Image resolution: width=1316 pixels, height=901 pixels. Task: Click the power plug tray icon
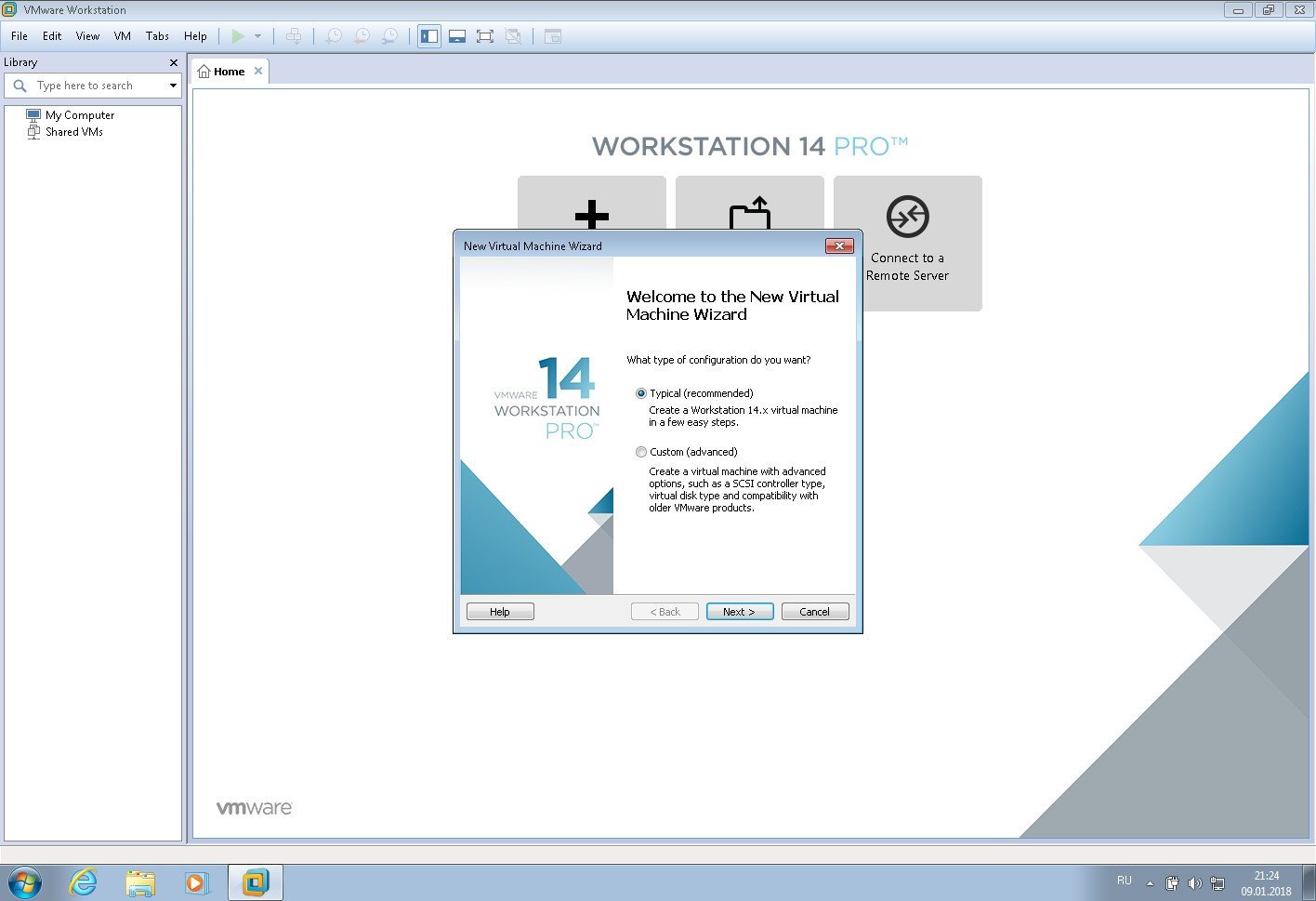(x=1173, y=883)
